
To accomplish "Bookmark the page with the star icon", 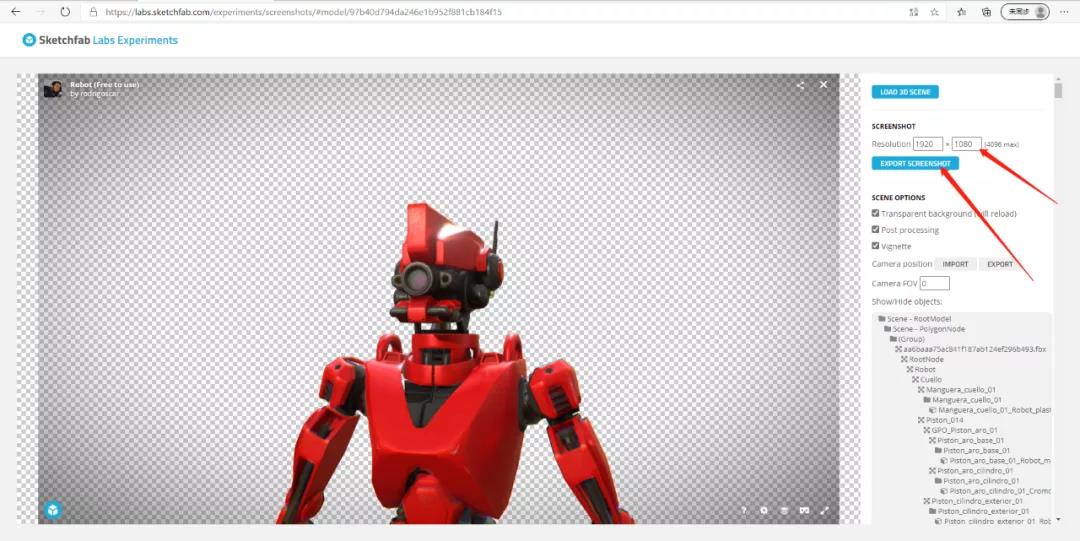I will (x=935, y=12).
